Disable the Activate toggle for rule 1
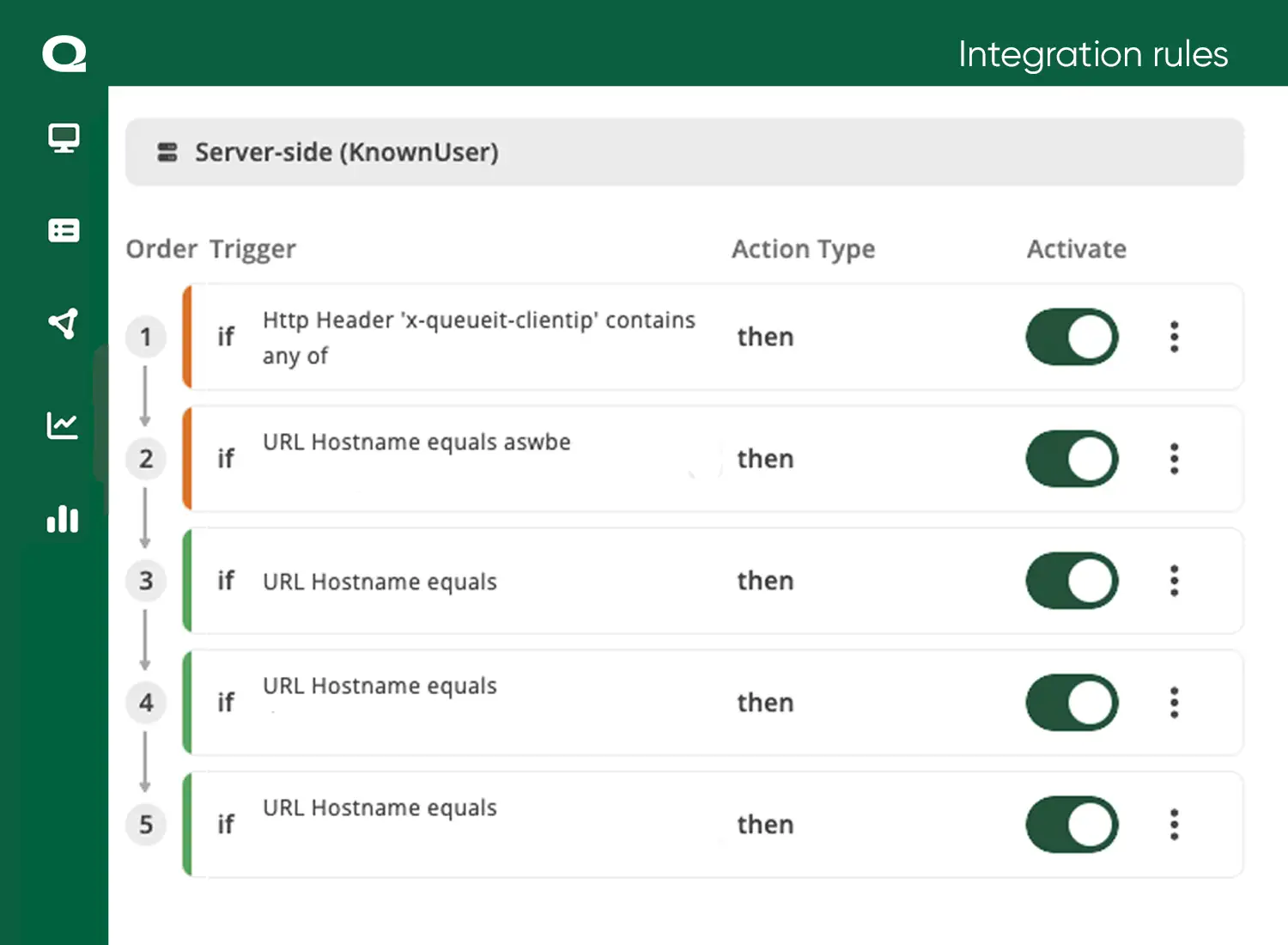The width and height of the screenshot is (1288, 945). point(1072,337)
